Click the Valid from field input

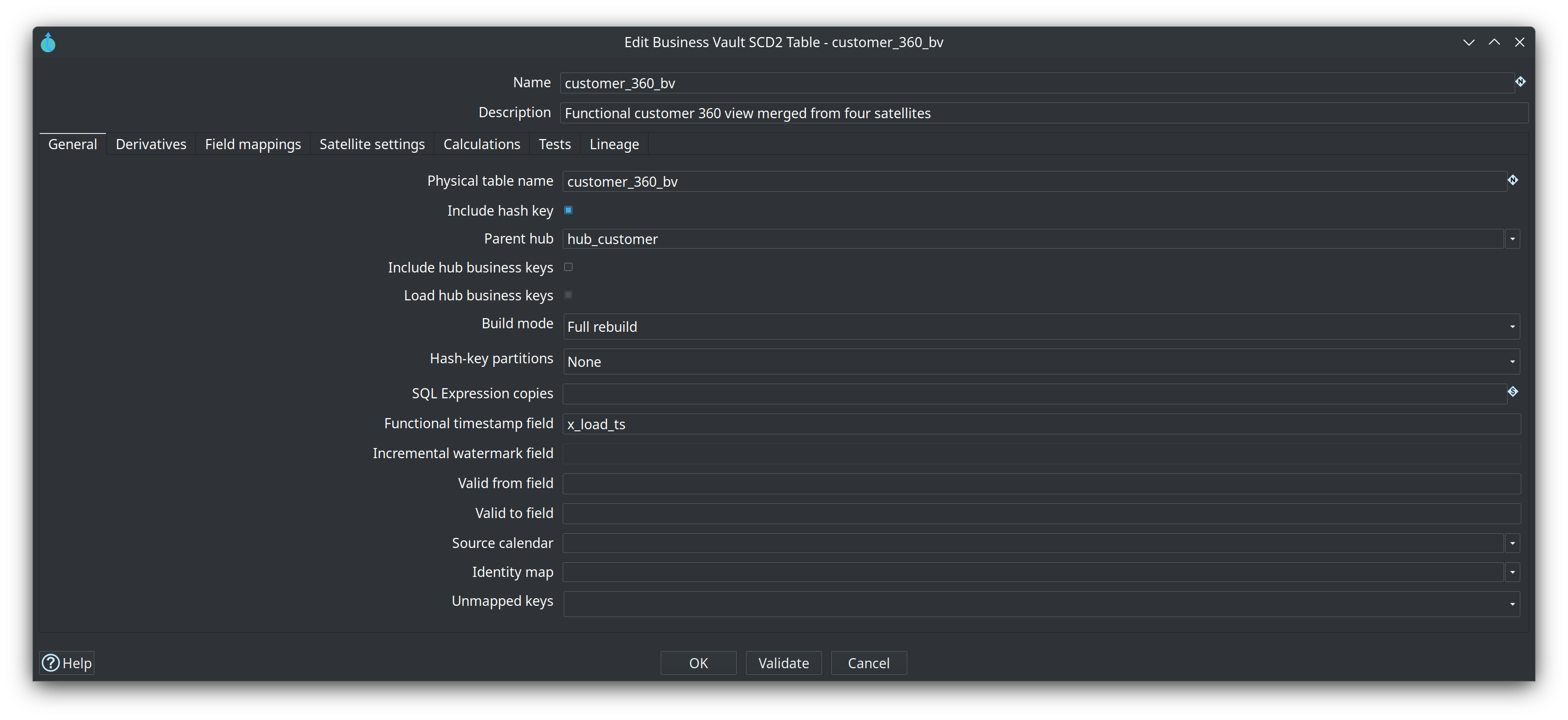[1041, 483]
